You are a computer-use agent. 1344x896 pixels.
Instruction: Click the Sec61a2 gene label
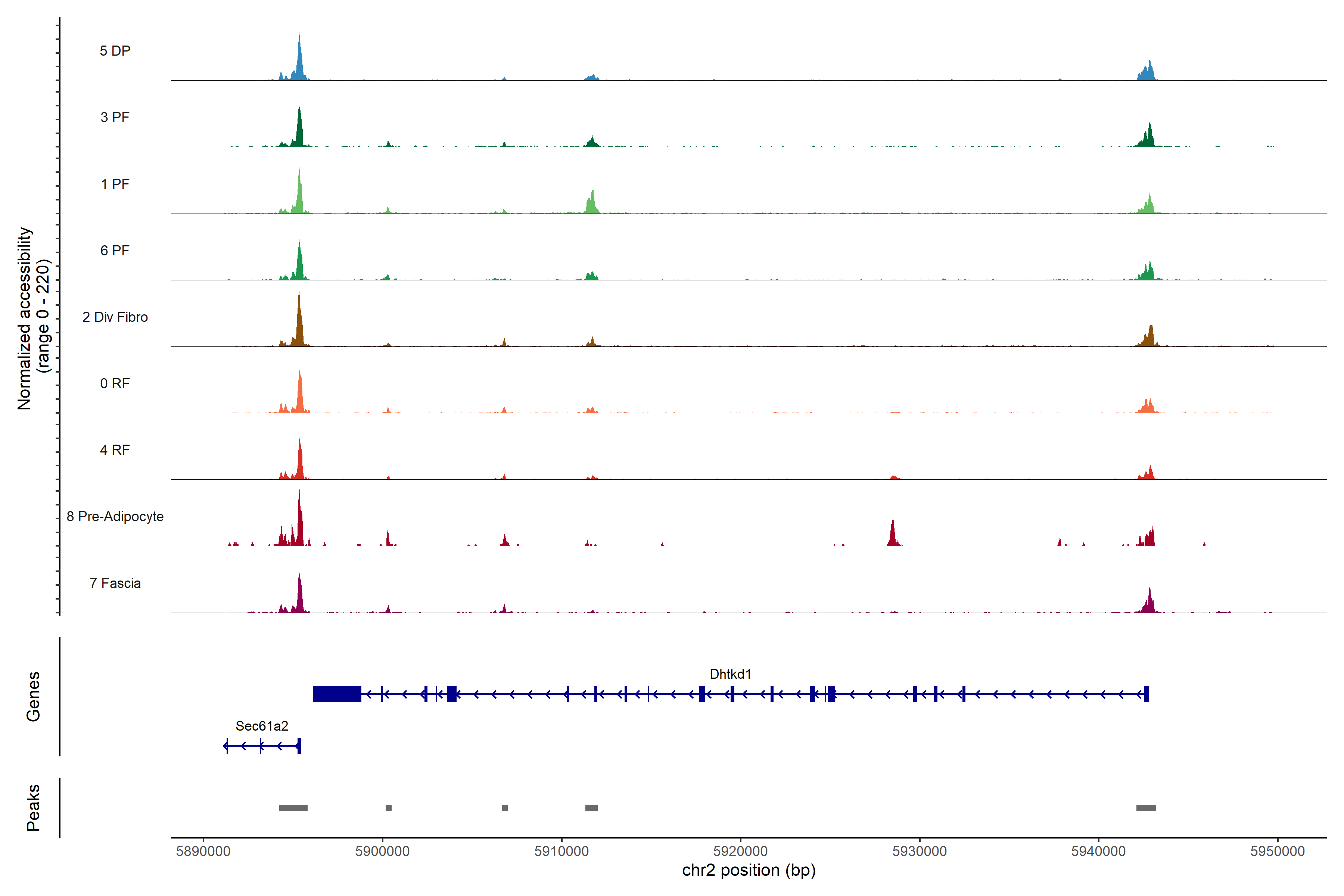(262, 726)
